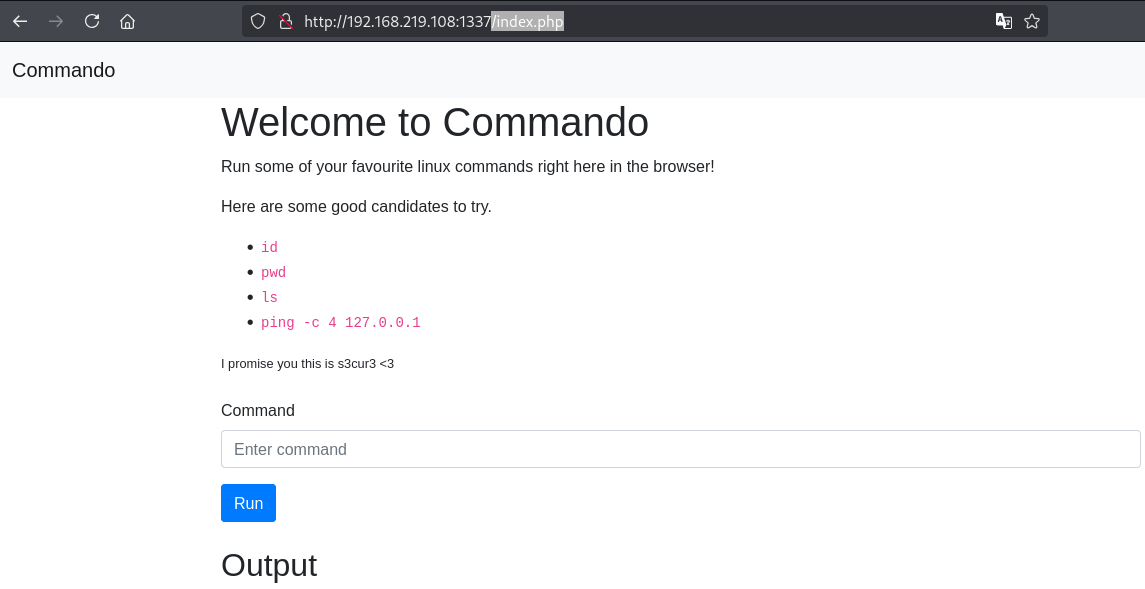Click the forward navigation arrow
Screen dimensions: 1145x589
click(55, 21)
